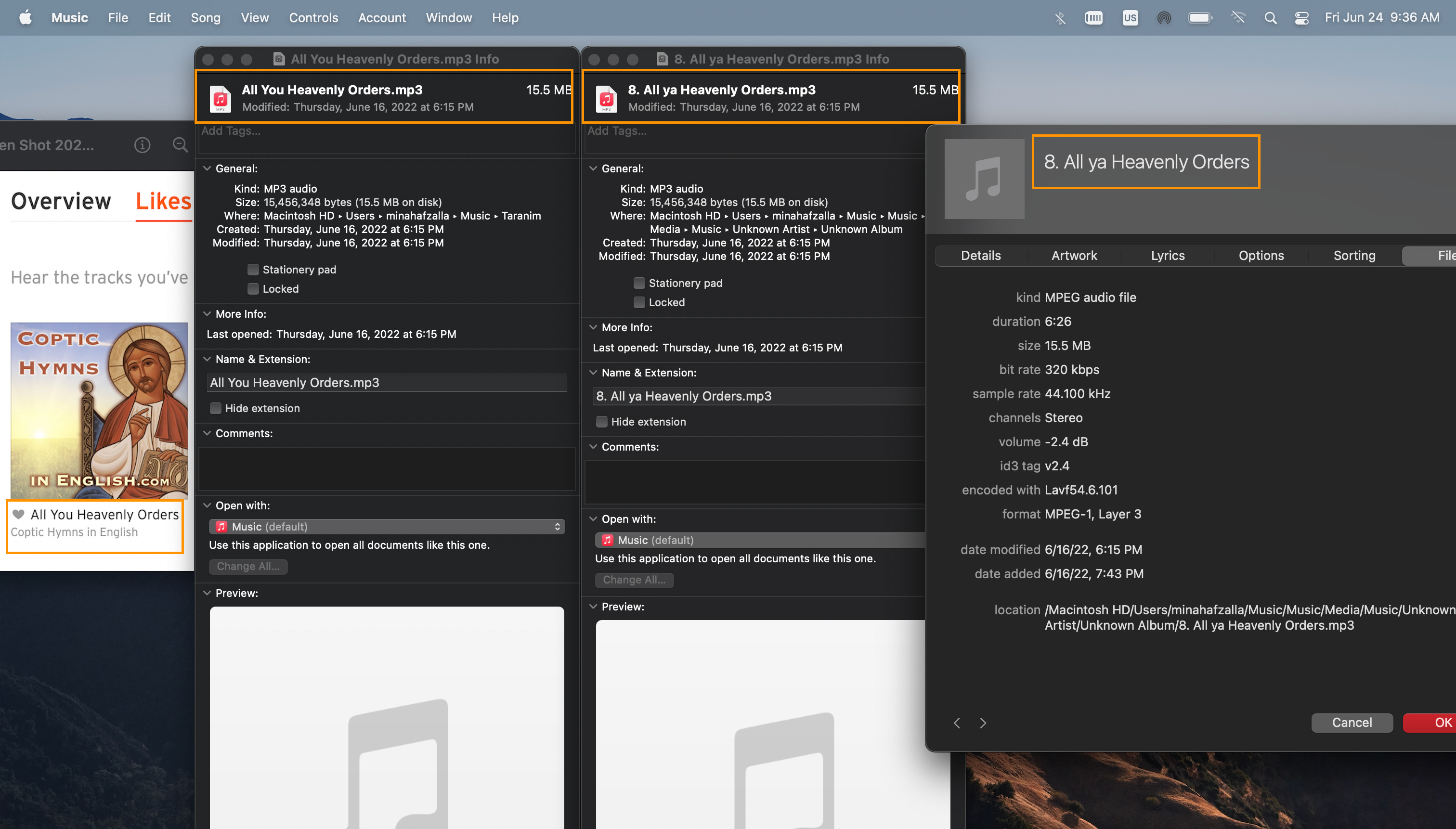The height and width of the screenshot is (829, 1456).
Task: Toggle Stationery pad in 8. All ya Info window
Action: click(639, 283)
